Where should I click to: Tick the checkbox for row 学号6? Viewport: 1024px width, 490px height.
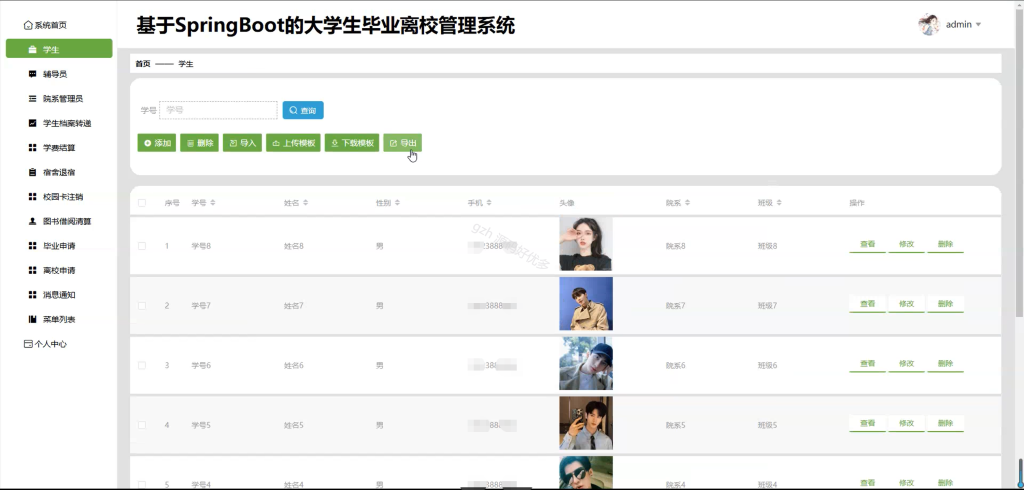[142, 365]
